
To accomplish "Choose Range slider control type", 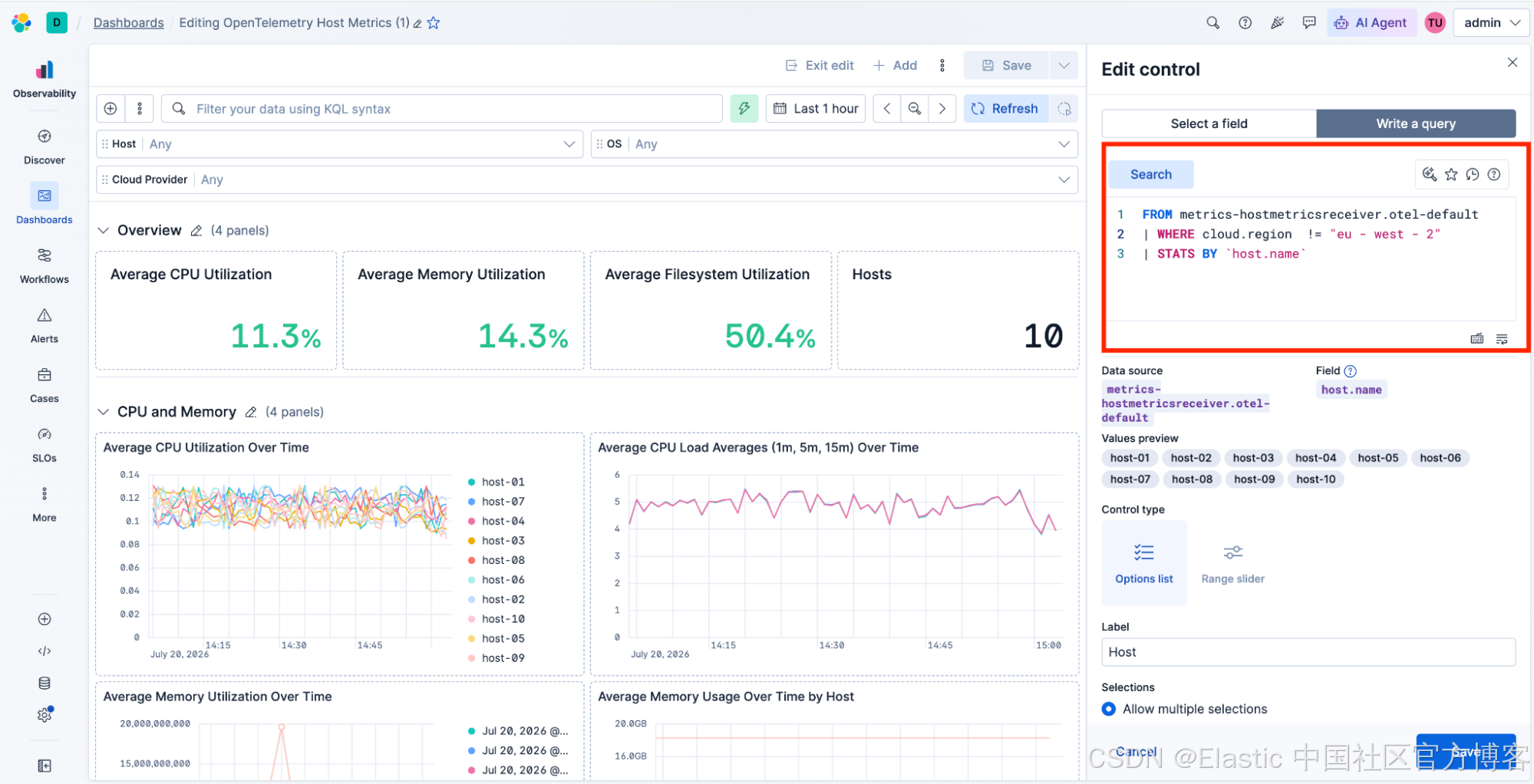I will pyautogui.click(x=1232, y=563).
